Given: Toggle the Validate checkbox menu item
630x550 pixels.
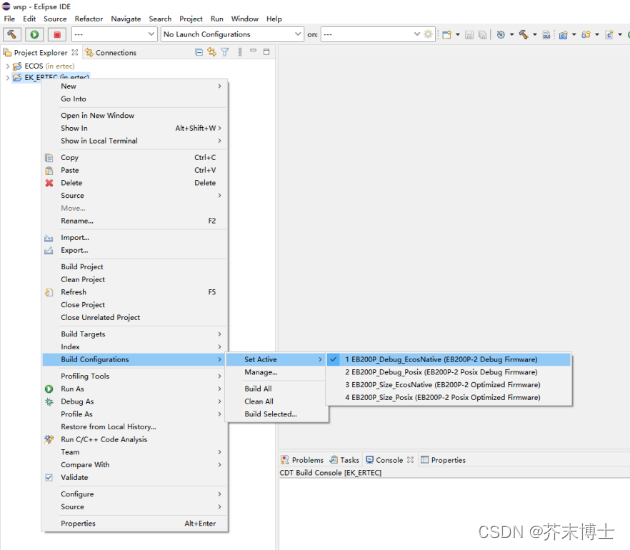Looking at the screenshot, I should [x=135, y=477].
